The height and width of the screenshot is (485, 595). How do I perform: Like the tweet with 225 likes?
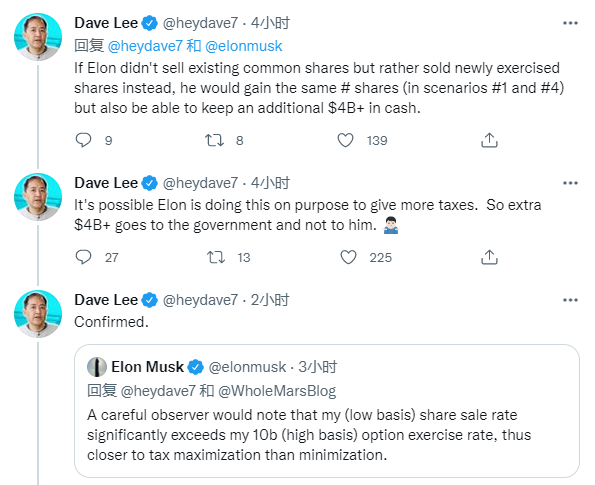[x=348, y=257]
